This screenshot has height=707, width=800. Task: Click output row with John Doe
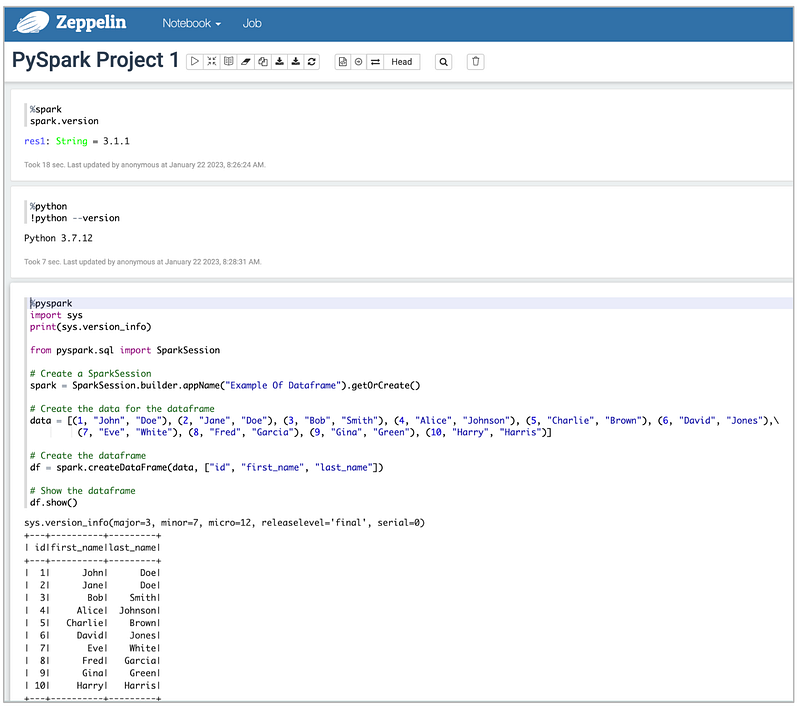click(92, 573)
